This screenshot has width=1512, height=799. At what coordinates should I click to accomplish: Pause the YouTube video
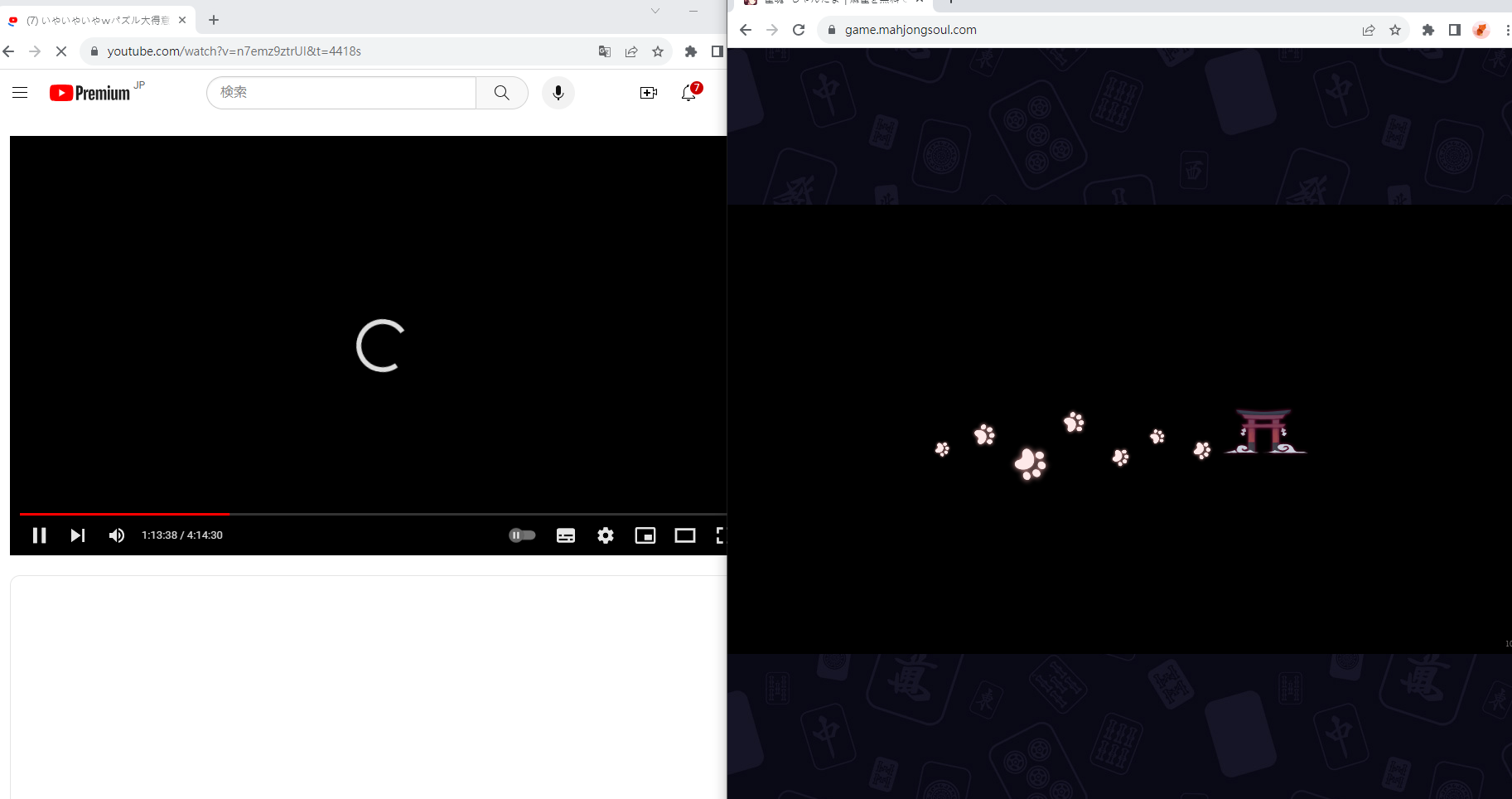39,535
